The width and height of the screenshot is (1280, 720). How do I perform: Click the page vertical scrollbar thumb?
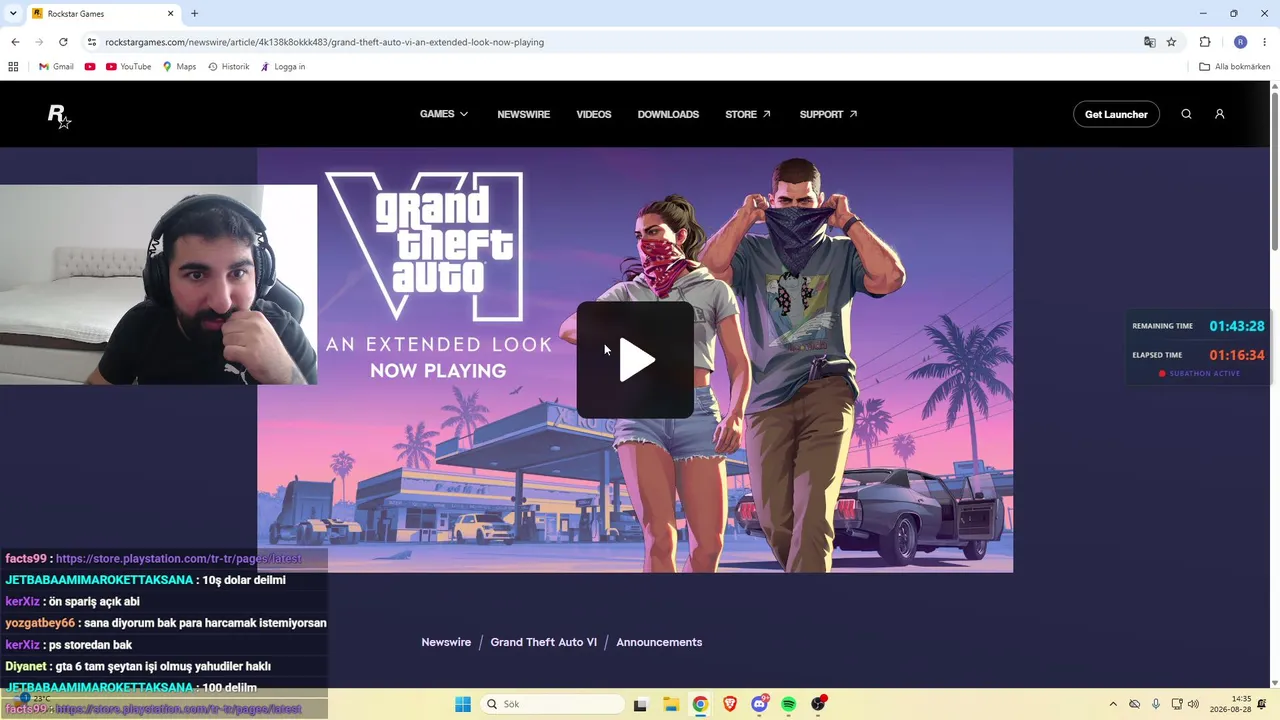1275,170
